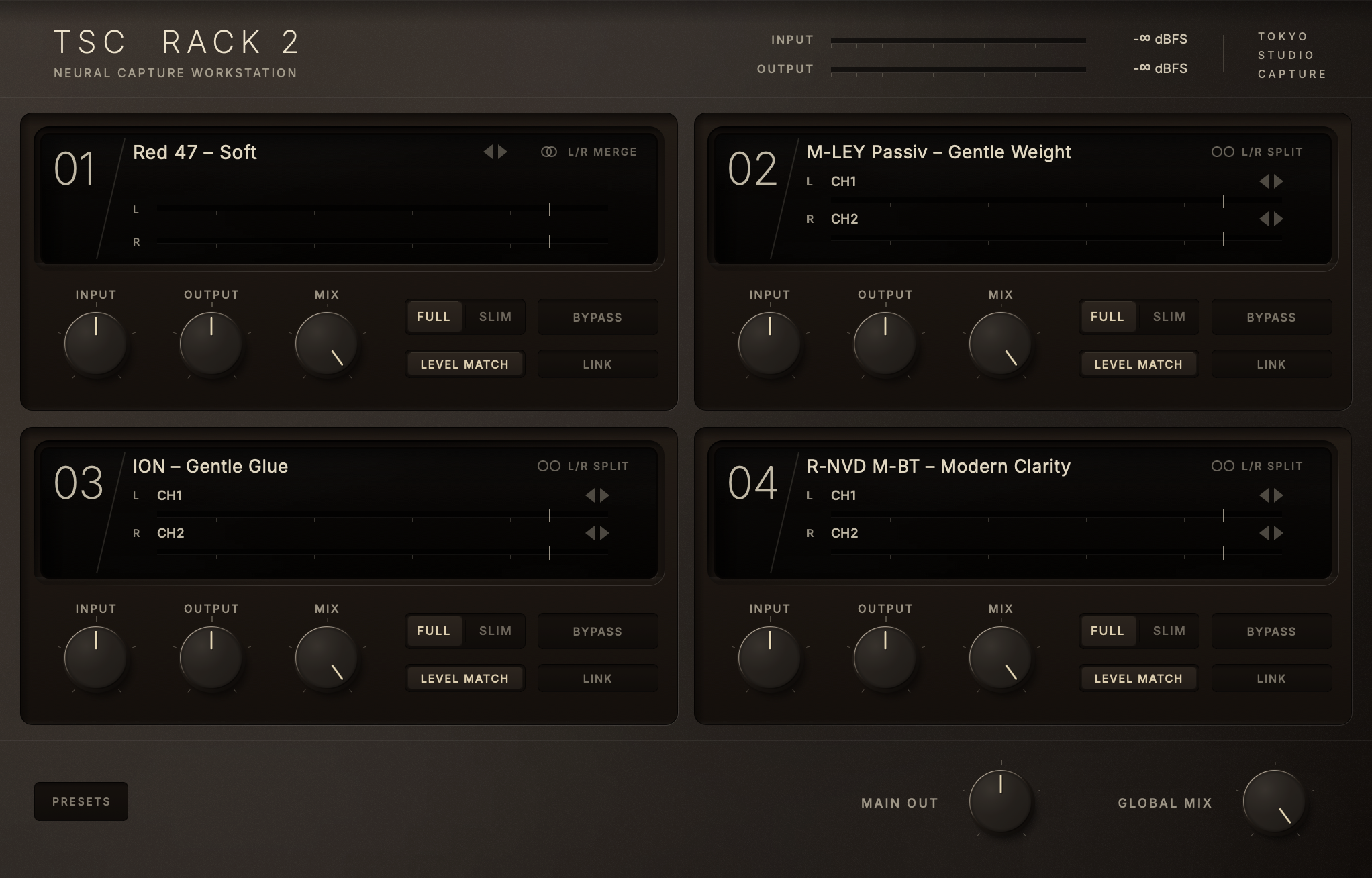Click the INPUT knob on slot 04
This screenshot has height=878, width=1372.
point(770,658)
